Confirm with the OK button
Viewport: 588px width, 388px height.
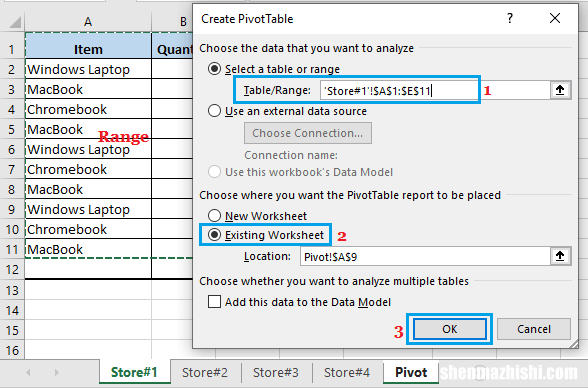pos(450,329)
